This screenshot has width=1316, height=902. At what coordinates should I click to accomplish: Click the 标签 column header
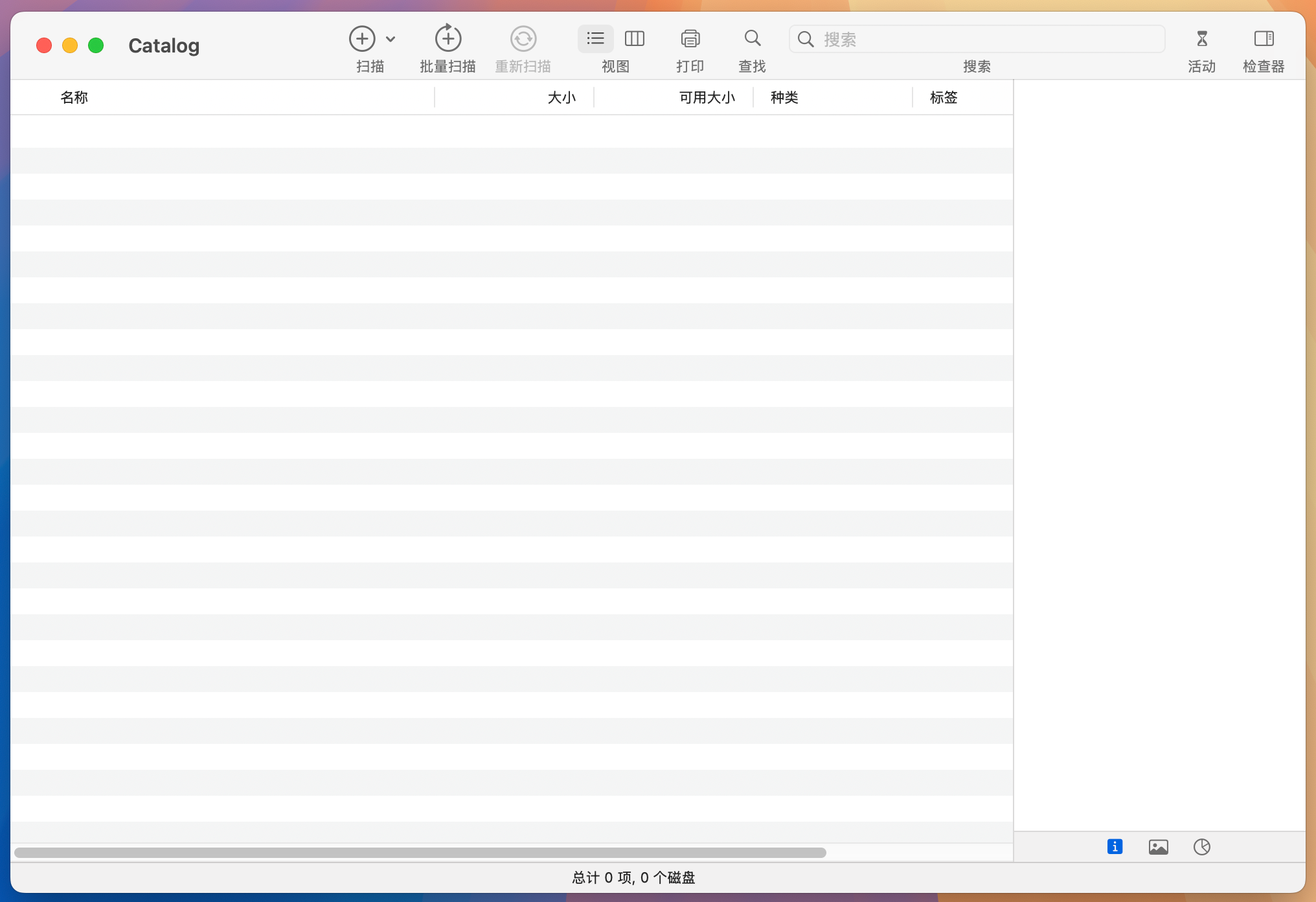coord(943,97)
